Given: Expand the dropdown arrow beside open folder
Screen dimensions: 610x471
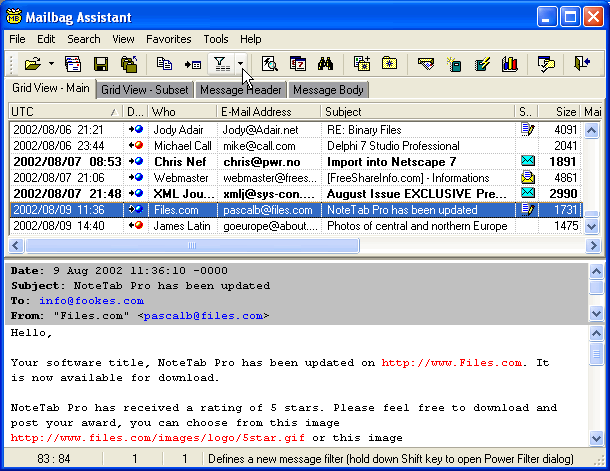Looking at the screenshot, I should pyautogui.click(x=50, y=64).
